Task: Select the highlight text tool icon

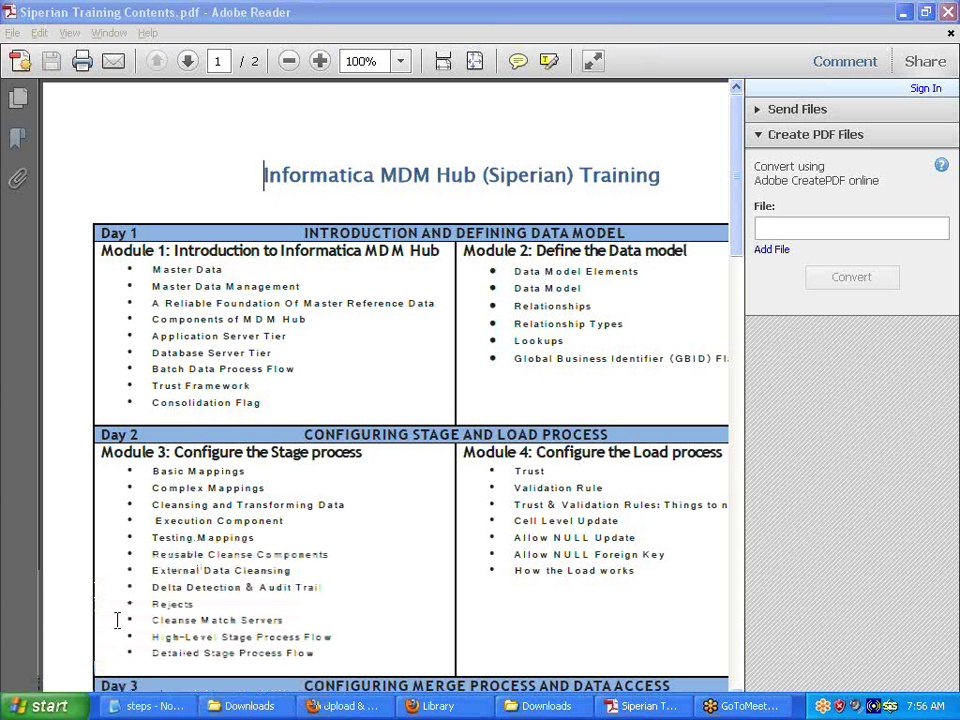Action: point(549,61)
